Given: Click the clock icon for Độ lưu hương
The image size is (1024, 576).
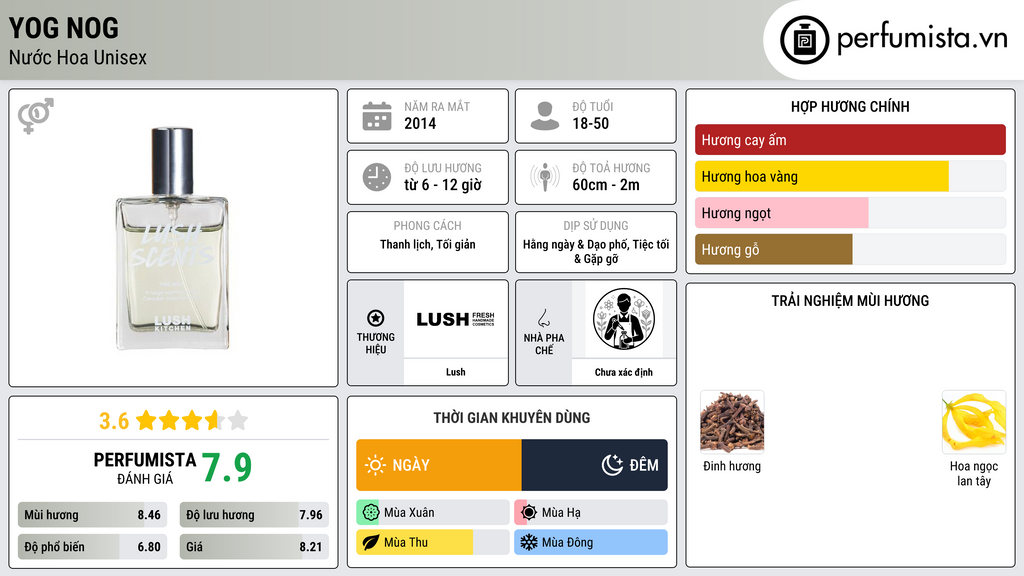Looking at the screenshot, I should [377, 177].
